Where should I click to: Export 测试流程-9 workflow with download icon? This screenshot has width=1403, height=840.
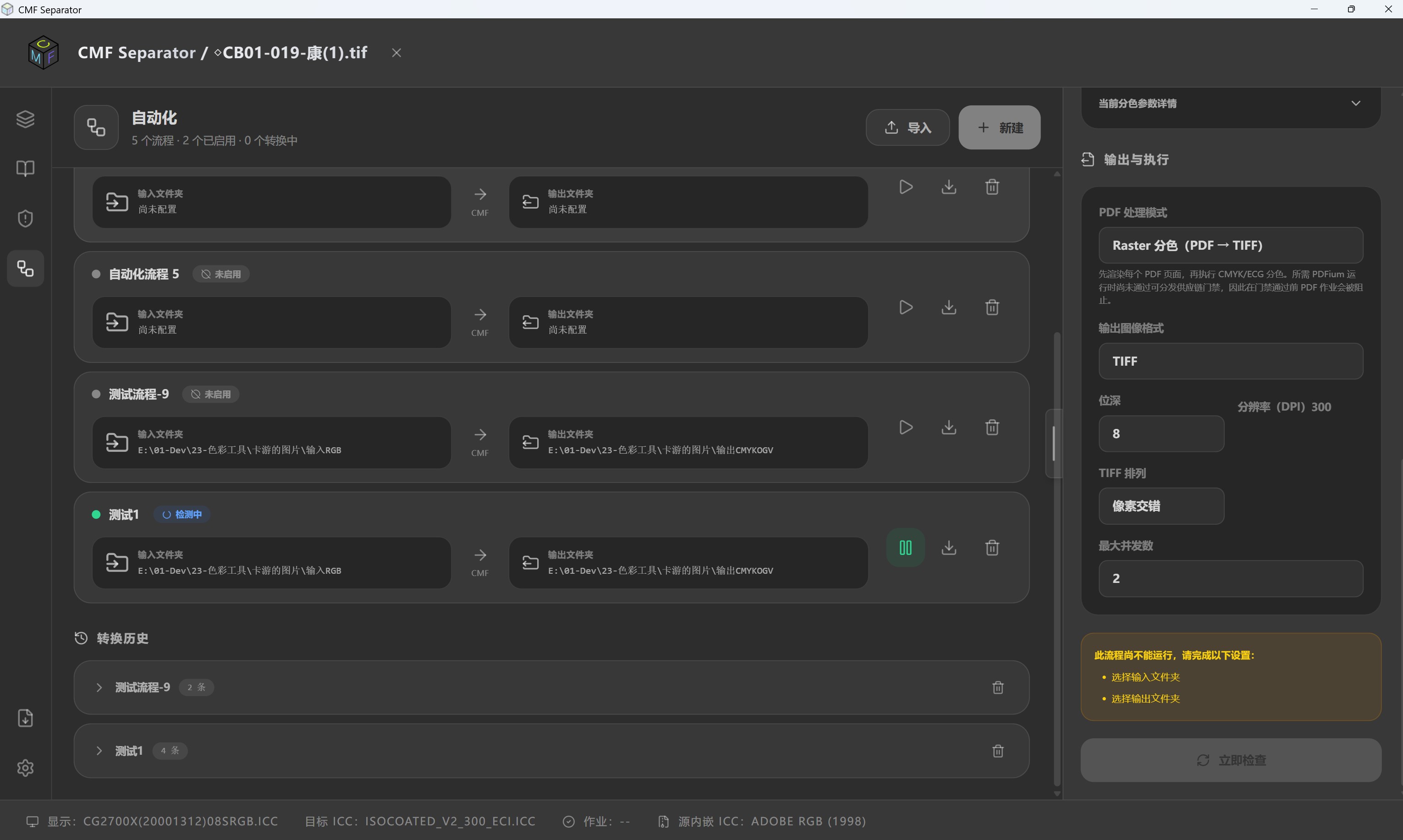(949, 428)
